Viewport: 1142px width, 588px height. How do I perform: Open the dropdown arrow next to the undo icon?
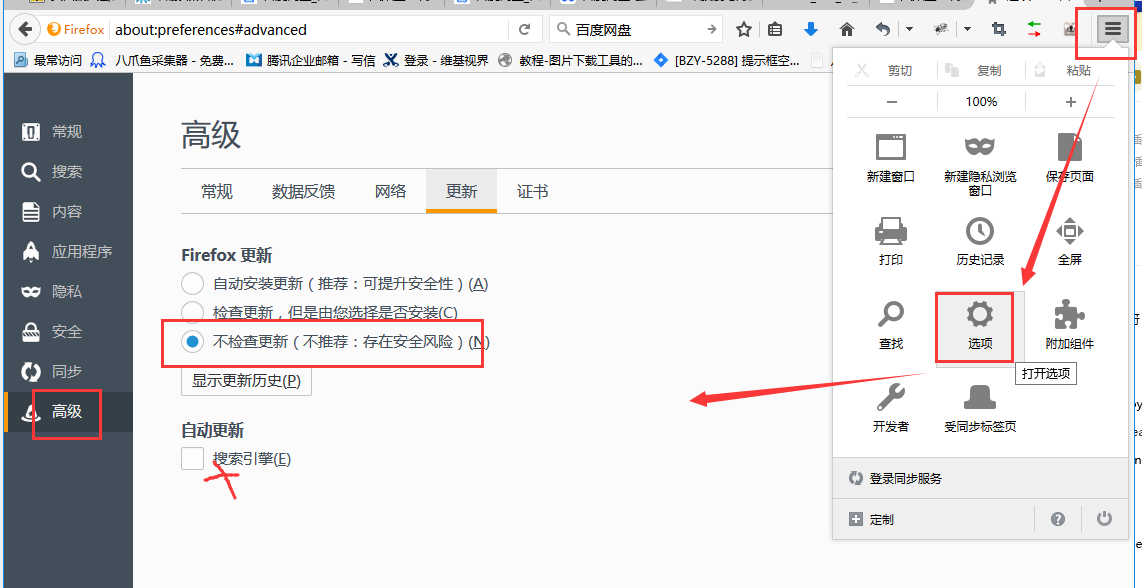point(908,30)
